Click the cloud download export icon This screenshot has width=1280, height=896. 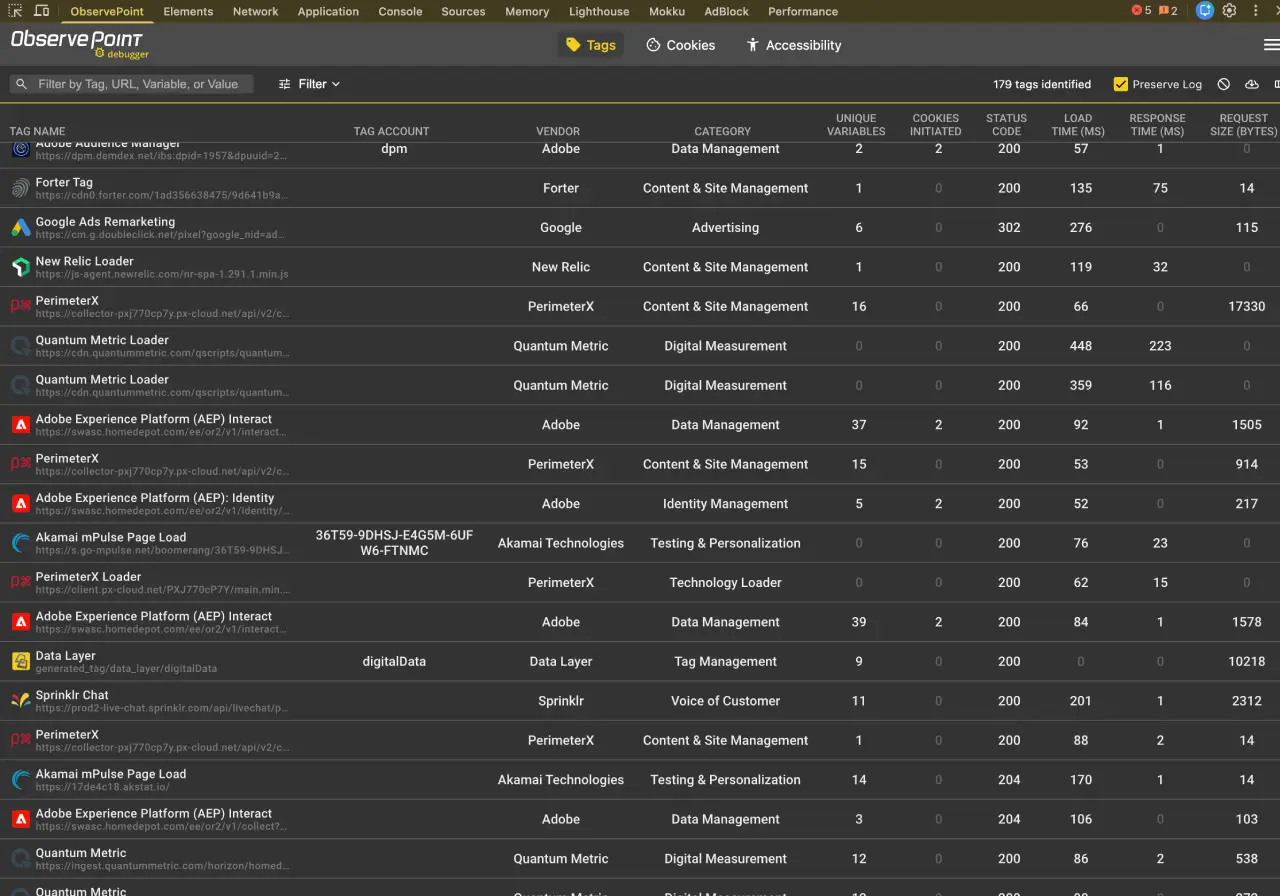[1252, 84]
